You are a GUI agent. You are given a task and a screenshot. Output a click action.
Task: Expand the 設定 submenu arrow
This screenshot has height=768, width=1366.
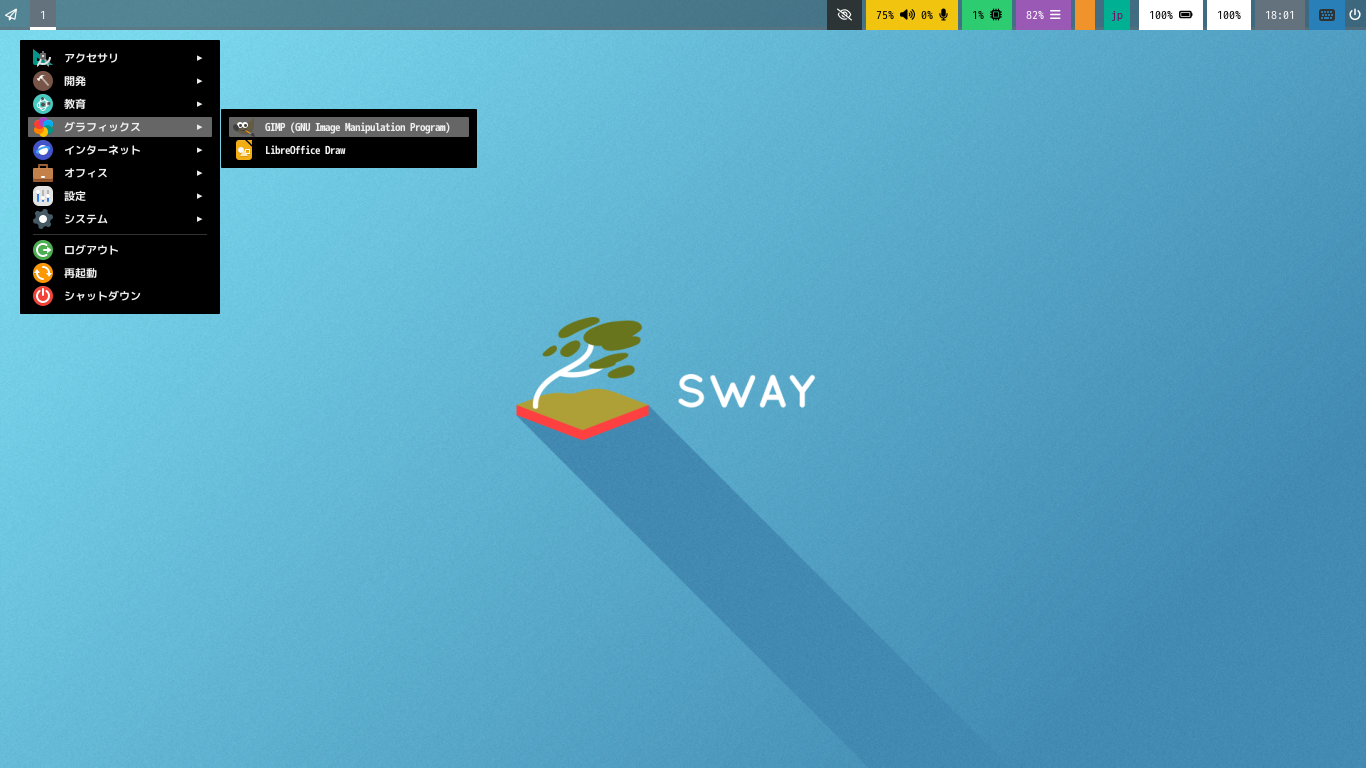coord(200,196)
